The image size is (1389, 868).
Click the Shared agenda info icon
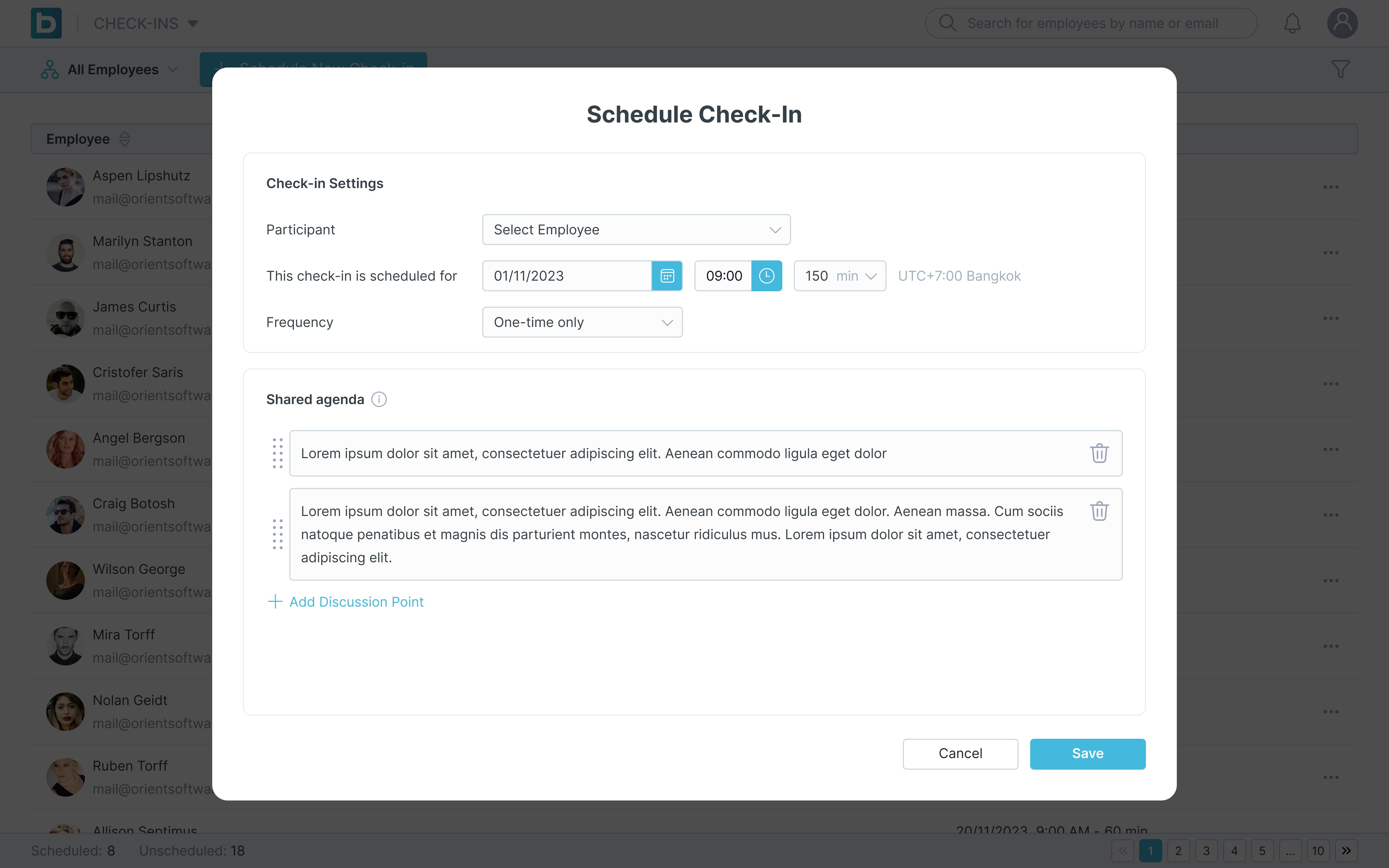click(379, 400)
